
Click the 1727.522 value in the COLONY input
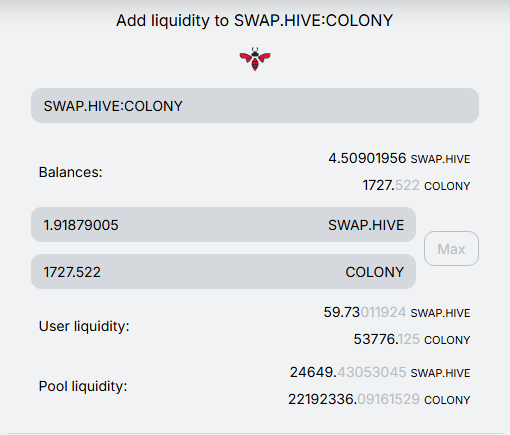pyautogui.click(x=72, y=272)
